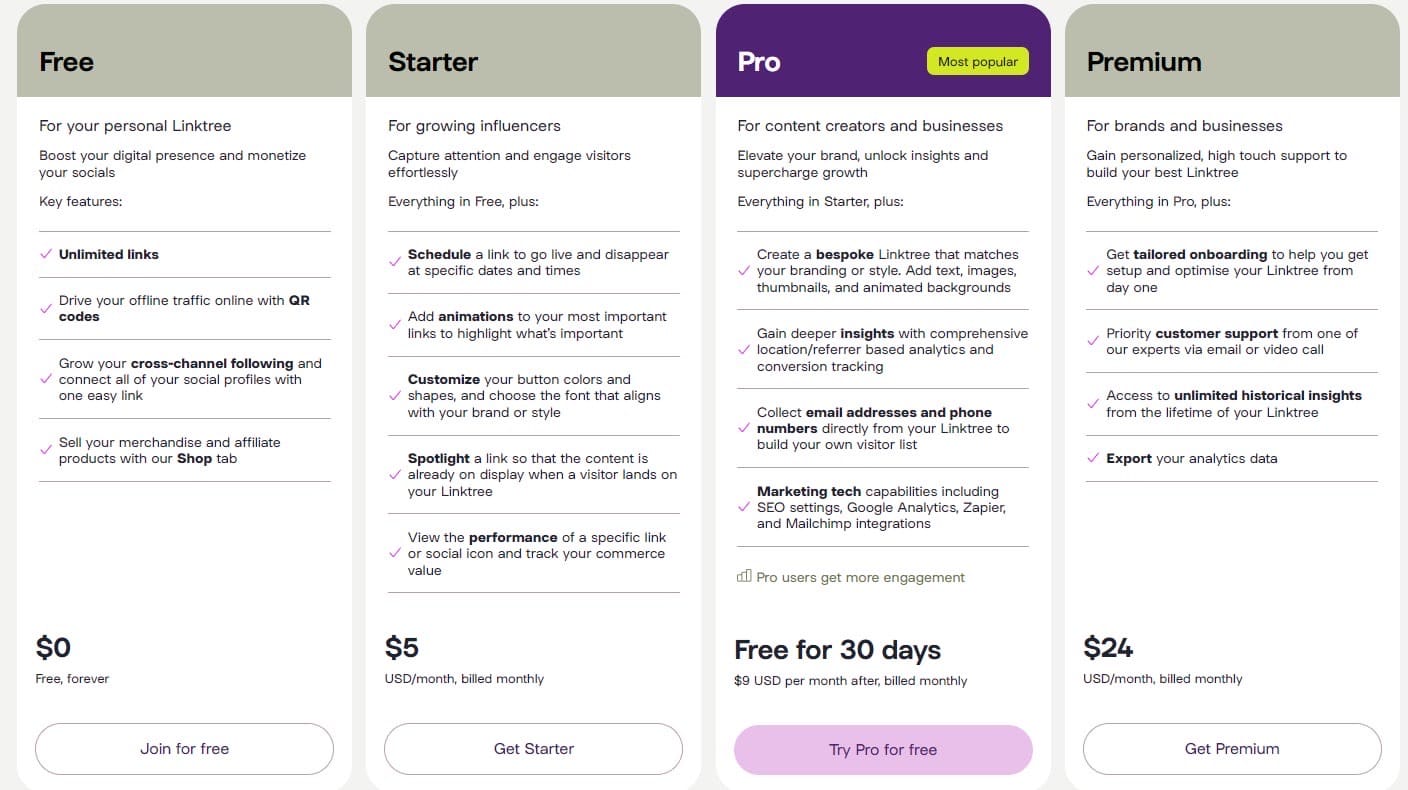Click the "Get Starter" button
Viewport: 1408px width, 790px height.
click(x=533, y=748)
